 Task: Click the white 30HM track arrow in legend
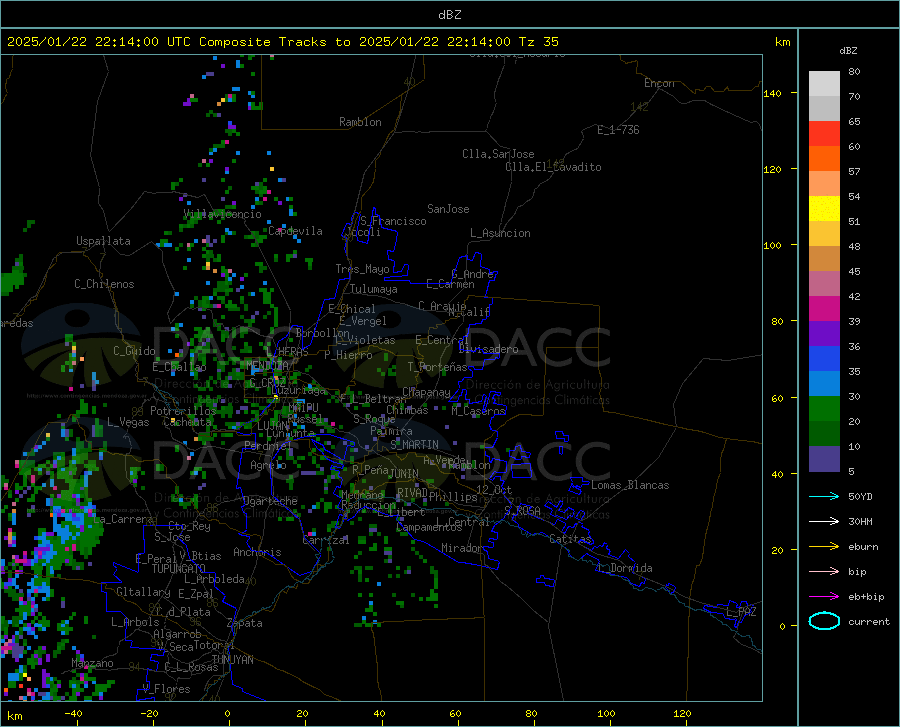824,522
